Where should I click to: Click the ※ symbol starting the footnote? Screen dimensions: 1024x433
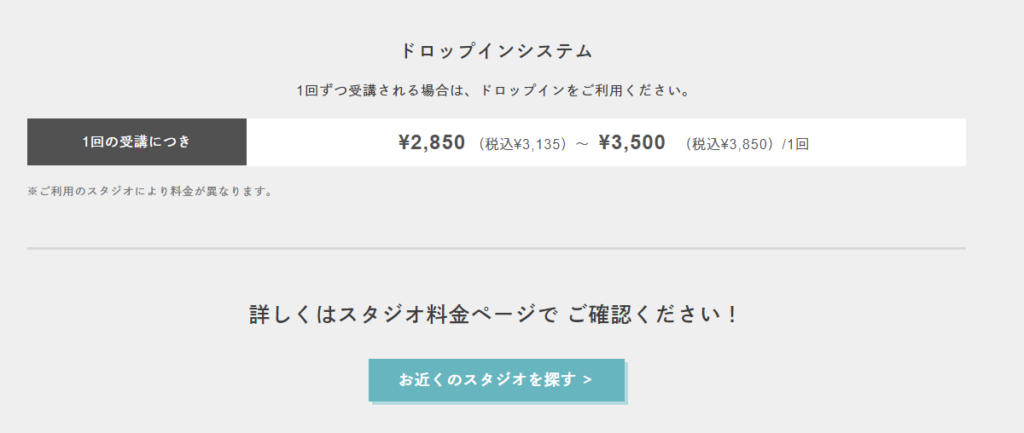click(x=32, y=191)
